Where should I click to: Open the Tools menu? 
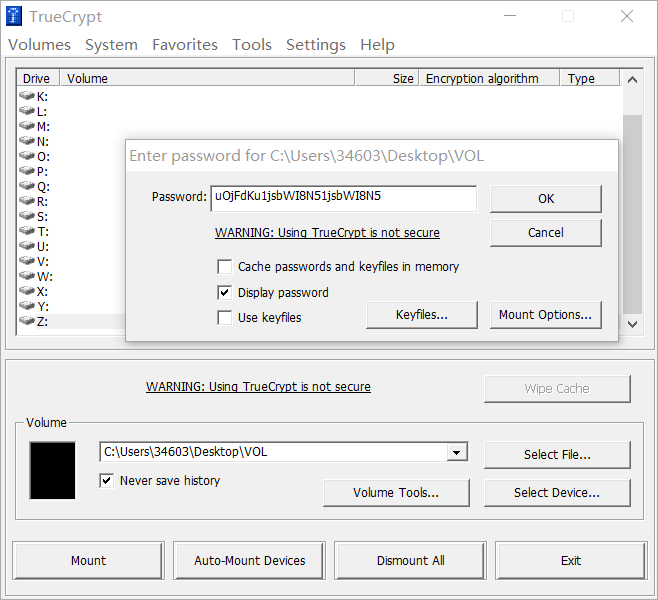click(252, 44)
